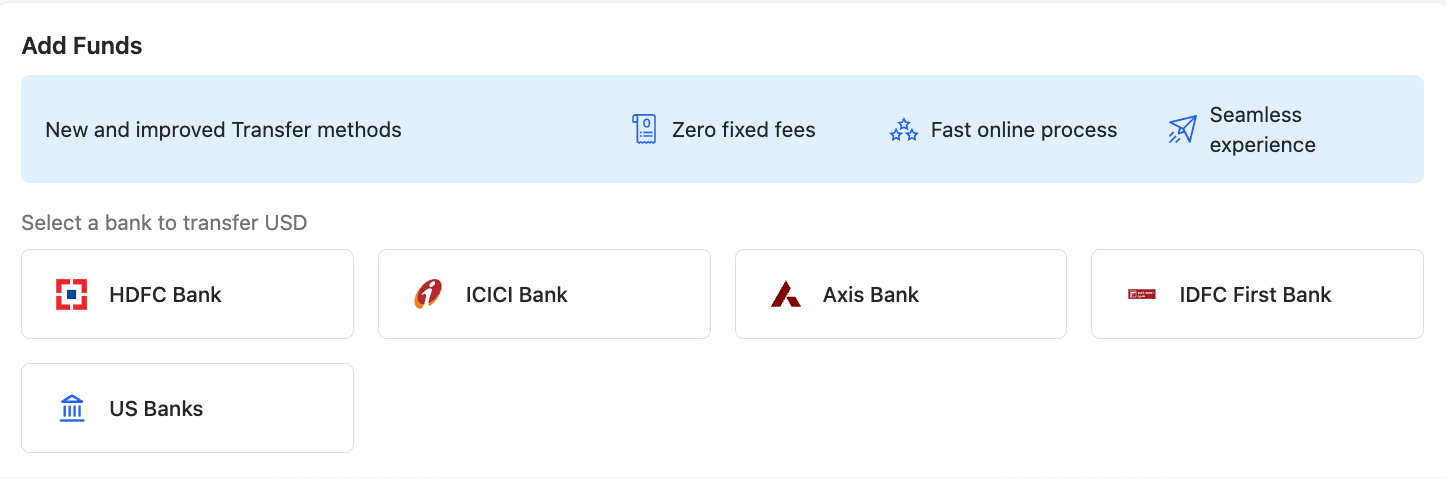Click the Zero fixed fees receipt icon

[645, 130]
